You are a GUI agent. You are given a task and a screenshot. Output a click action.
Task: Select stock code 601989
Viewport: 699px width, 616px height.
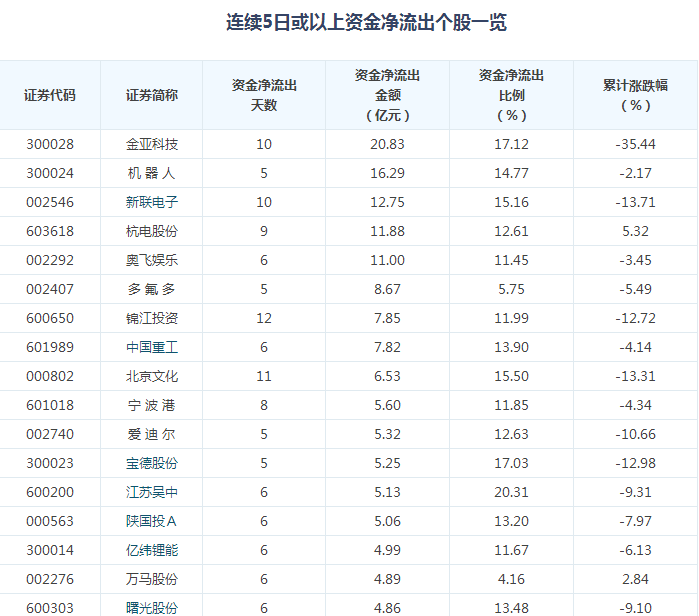click(x=50, y=347)
